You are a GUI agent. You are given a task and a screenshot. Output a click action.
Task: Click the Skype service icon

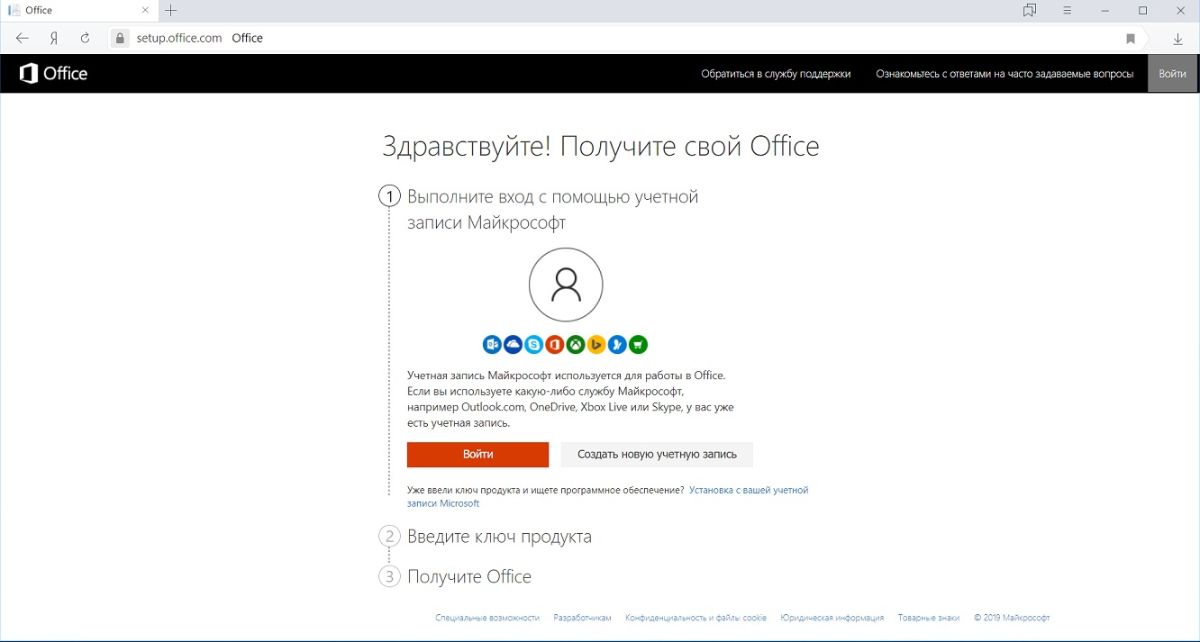pos(534,344)
